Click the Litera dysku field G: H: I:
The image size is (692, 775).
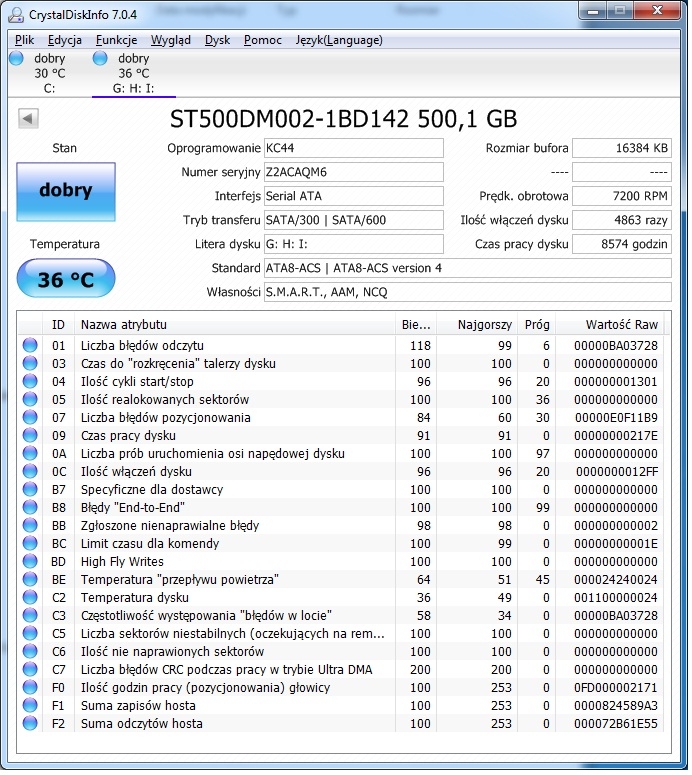[353, 244]
